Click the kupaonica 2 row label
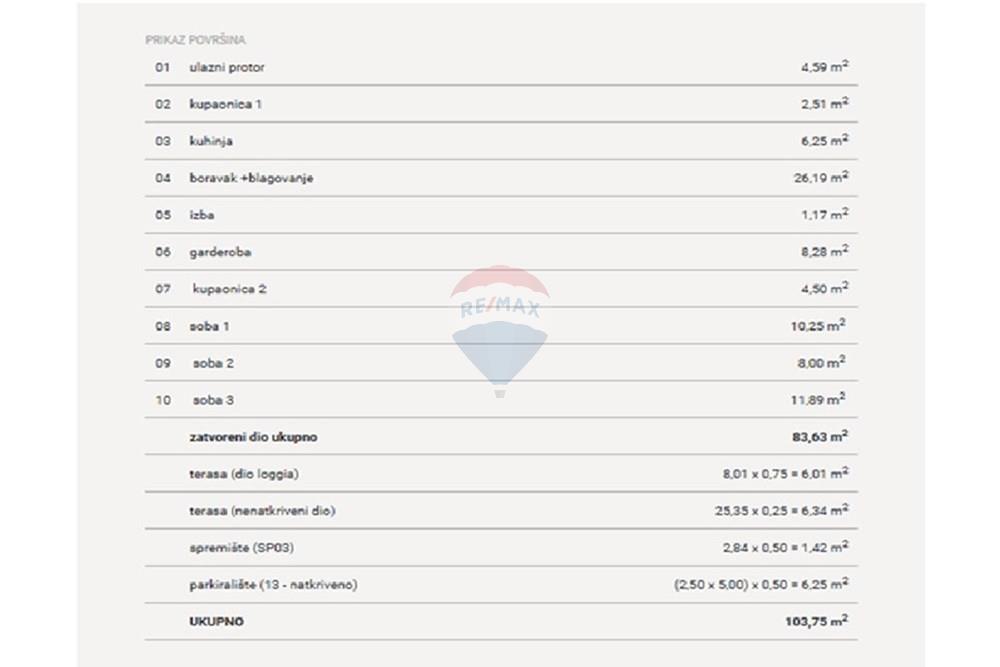Viewport: 1000px width, 667px height. (x=230, y=289)
